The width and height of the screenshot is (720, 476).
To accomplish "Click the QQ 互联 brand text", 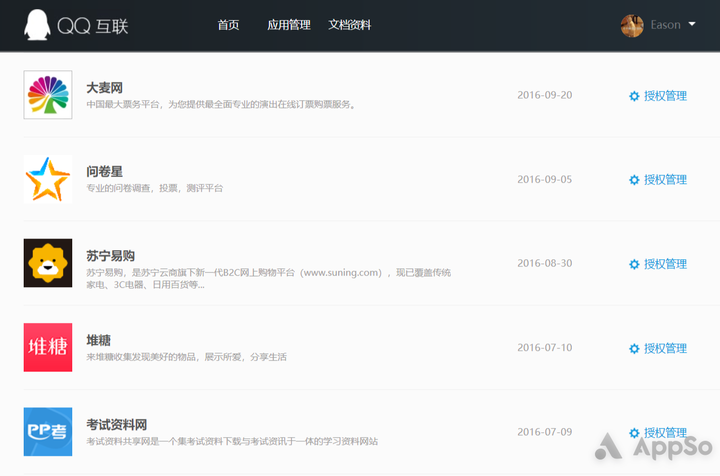I will coord(92,26).
